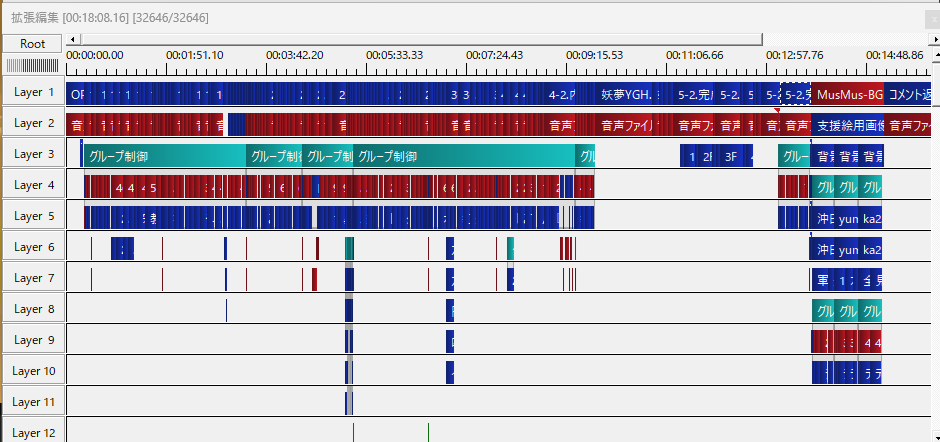
Task: Click the 00:05:33.33 mark on time ruler
Action: 394,55
